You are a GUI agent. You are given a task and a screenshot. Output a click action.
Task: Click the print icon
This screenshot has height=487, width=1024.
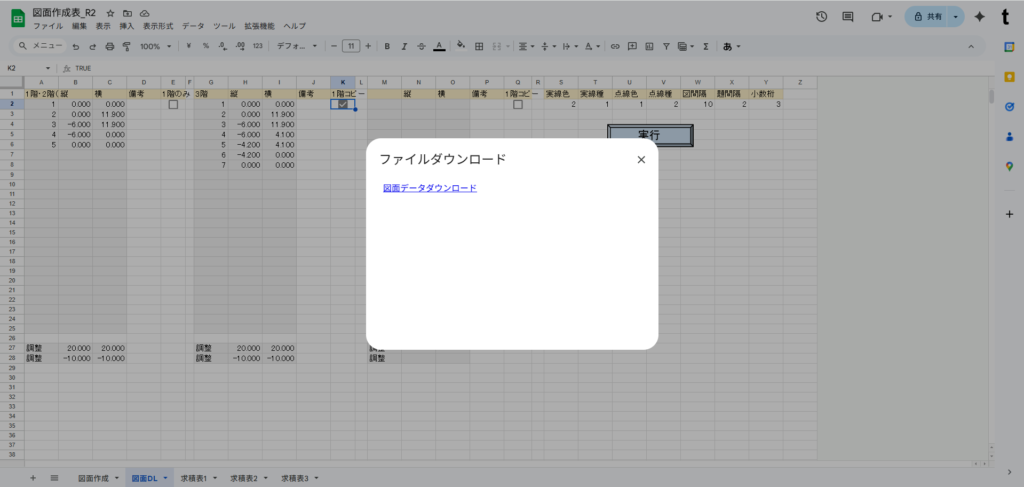[x=110, y=46]
